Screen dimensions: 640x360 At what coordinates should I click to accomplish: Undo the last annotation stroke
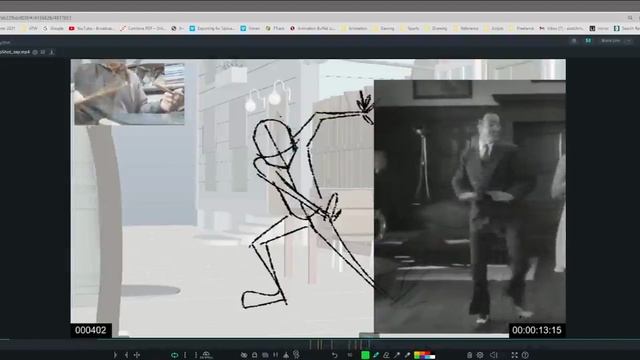pos(334,355)
